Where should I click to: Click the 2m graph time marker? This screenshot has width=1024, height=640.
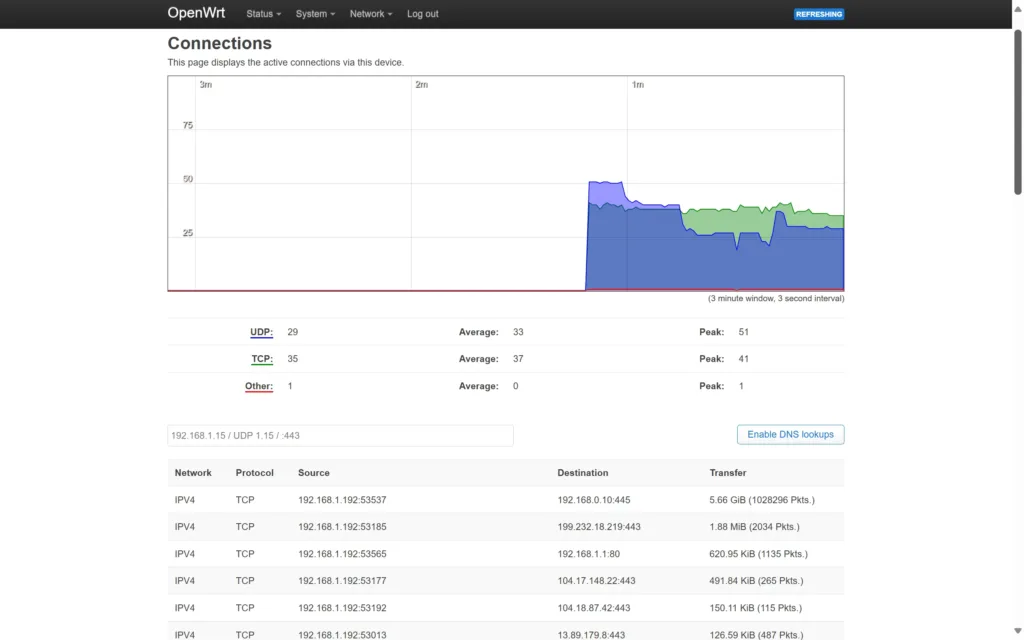pyautogui.click(x=422, y=85)
